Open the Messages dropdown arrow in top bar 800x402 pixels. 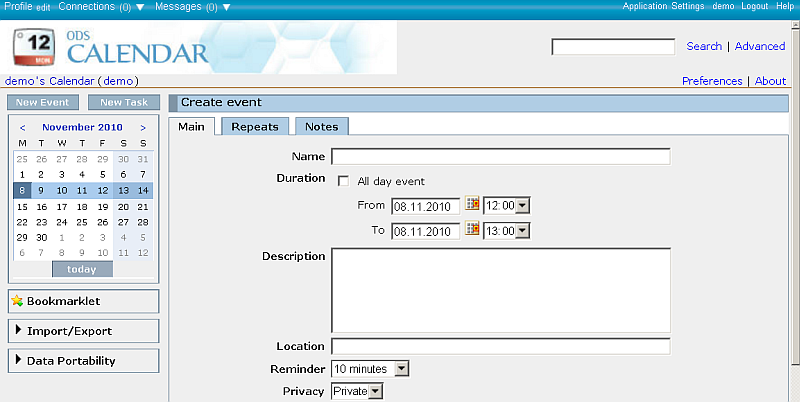pos(226,7)
